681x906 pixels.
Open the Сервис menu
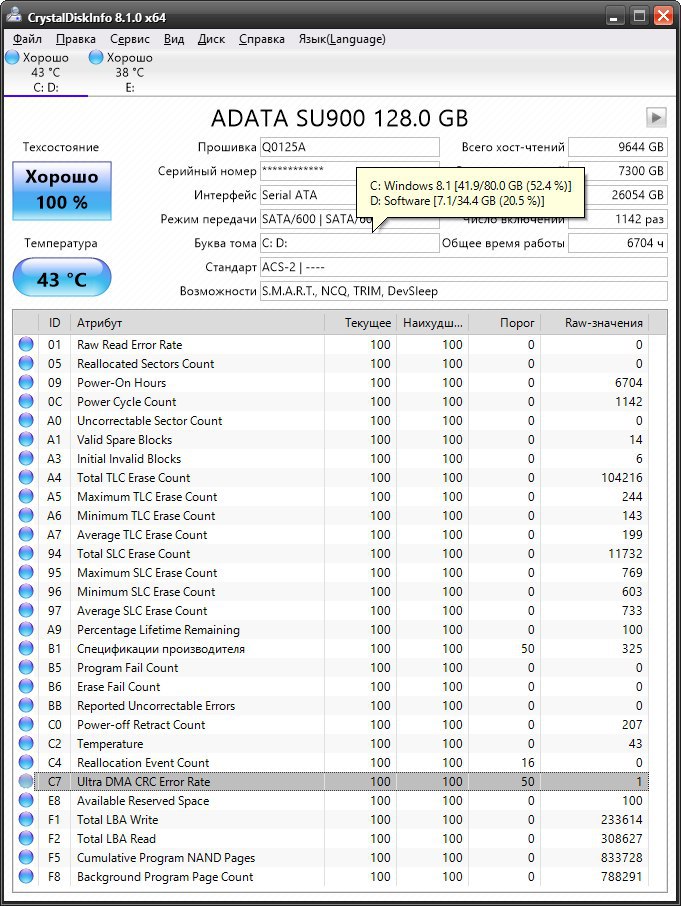tap(130, 39)
